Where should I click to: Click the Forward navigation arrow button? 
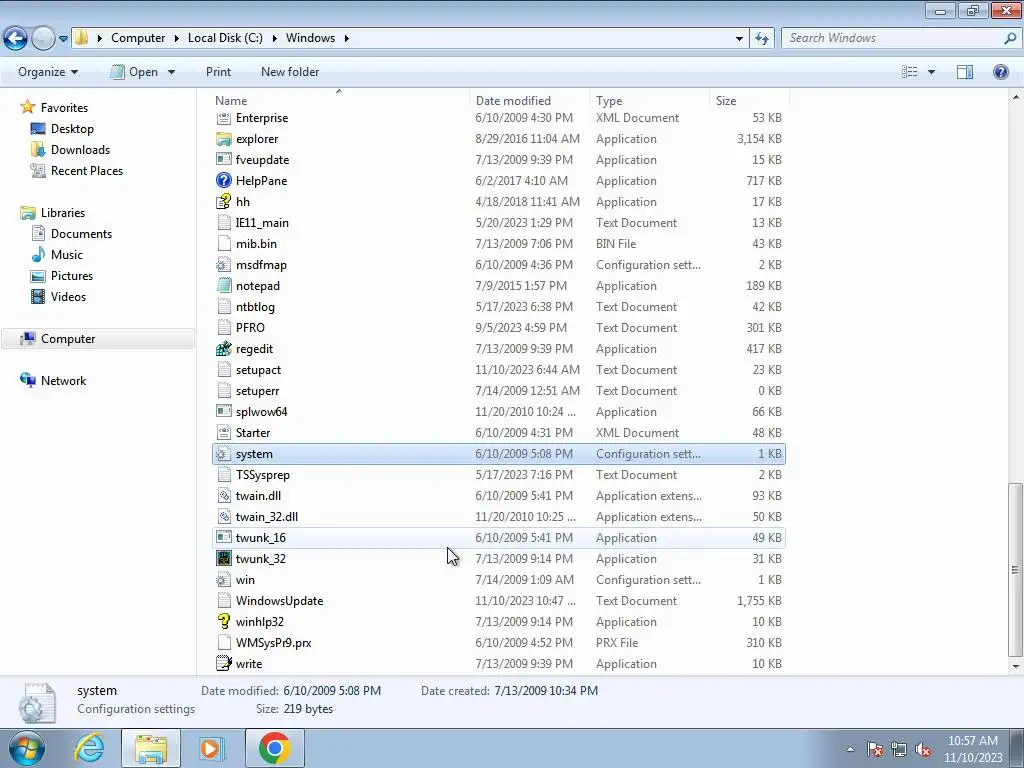(43, 39)
